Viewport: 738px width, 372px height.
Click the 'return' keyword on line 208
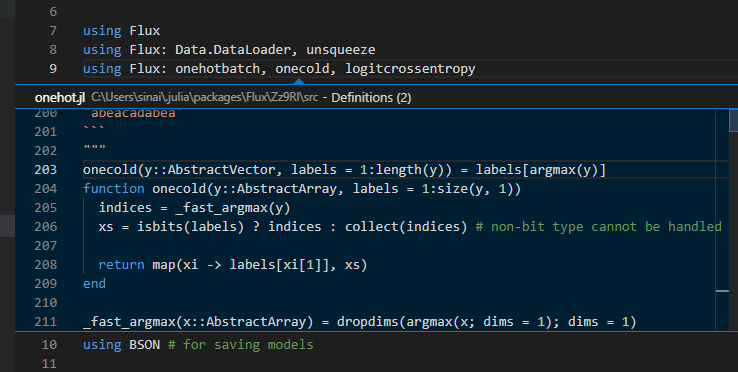point(121,265)
